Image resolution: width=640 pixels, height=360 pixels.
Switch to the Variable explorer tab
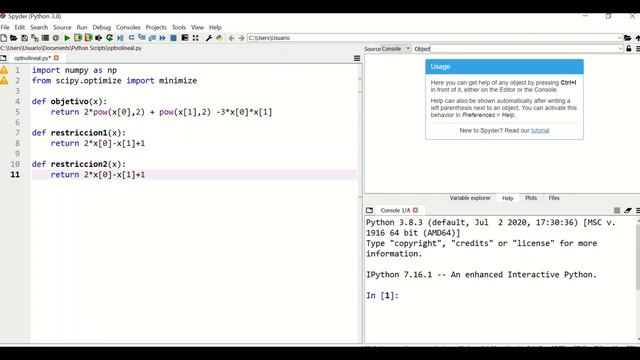[470, 198]
